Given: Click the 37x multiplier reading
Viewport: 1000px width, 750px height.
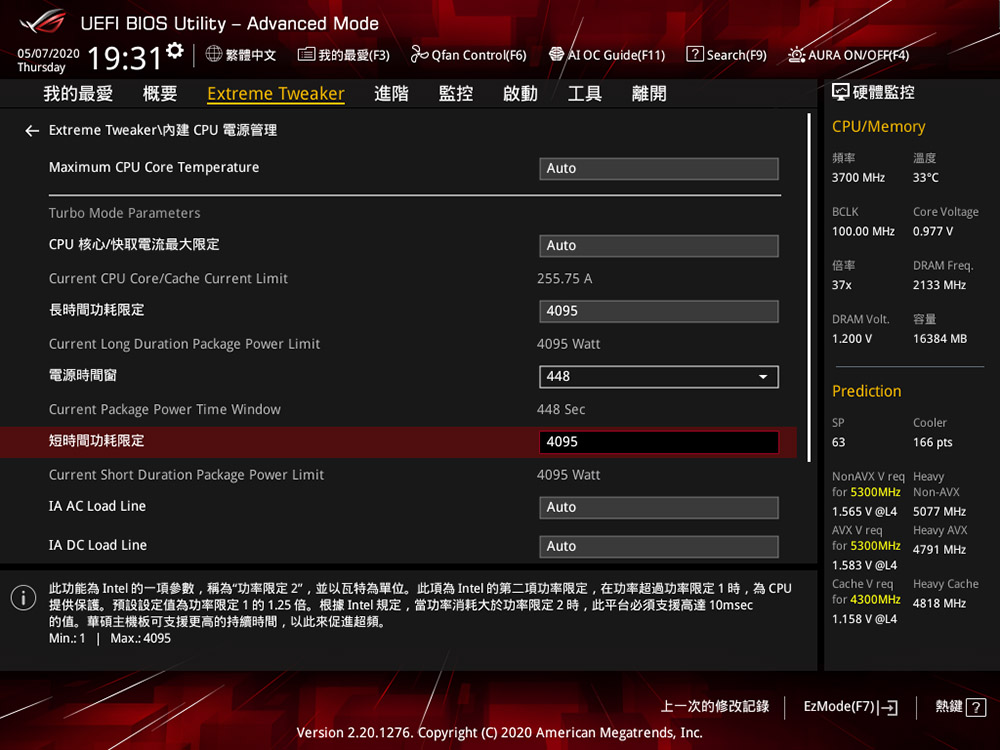Looking at the screenshot, I should pos(841,285).
